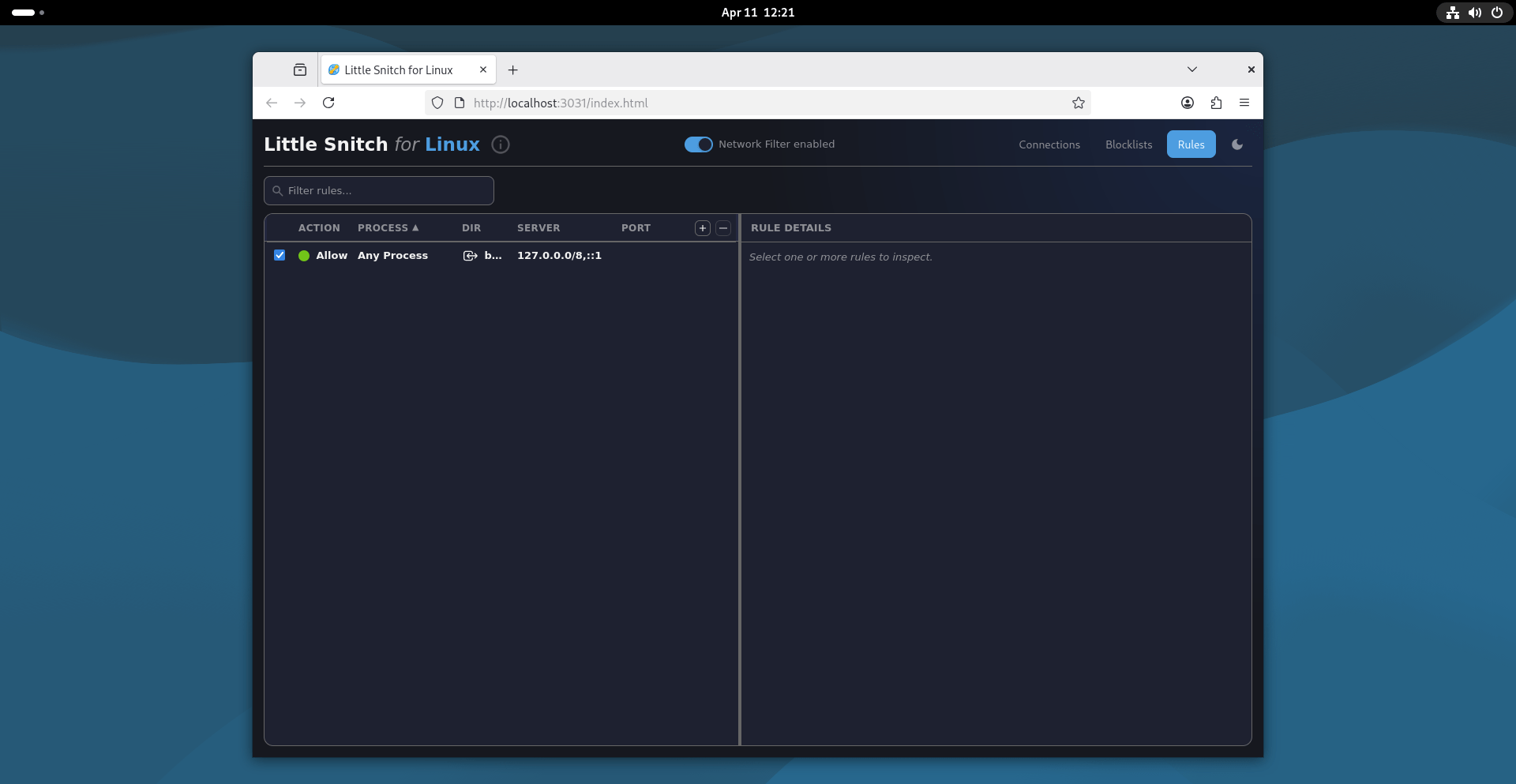Toggle dark mode with the moon icon

coord(1236,144)
